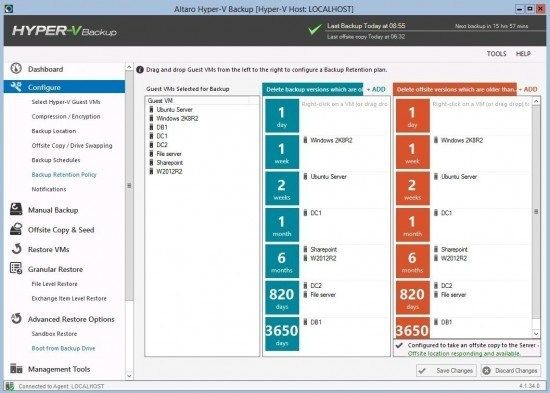Click offsite panel scroll down arrow

[x=536, y=333]
